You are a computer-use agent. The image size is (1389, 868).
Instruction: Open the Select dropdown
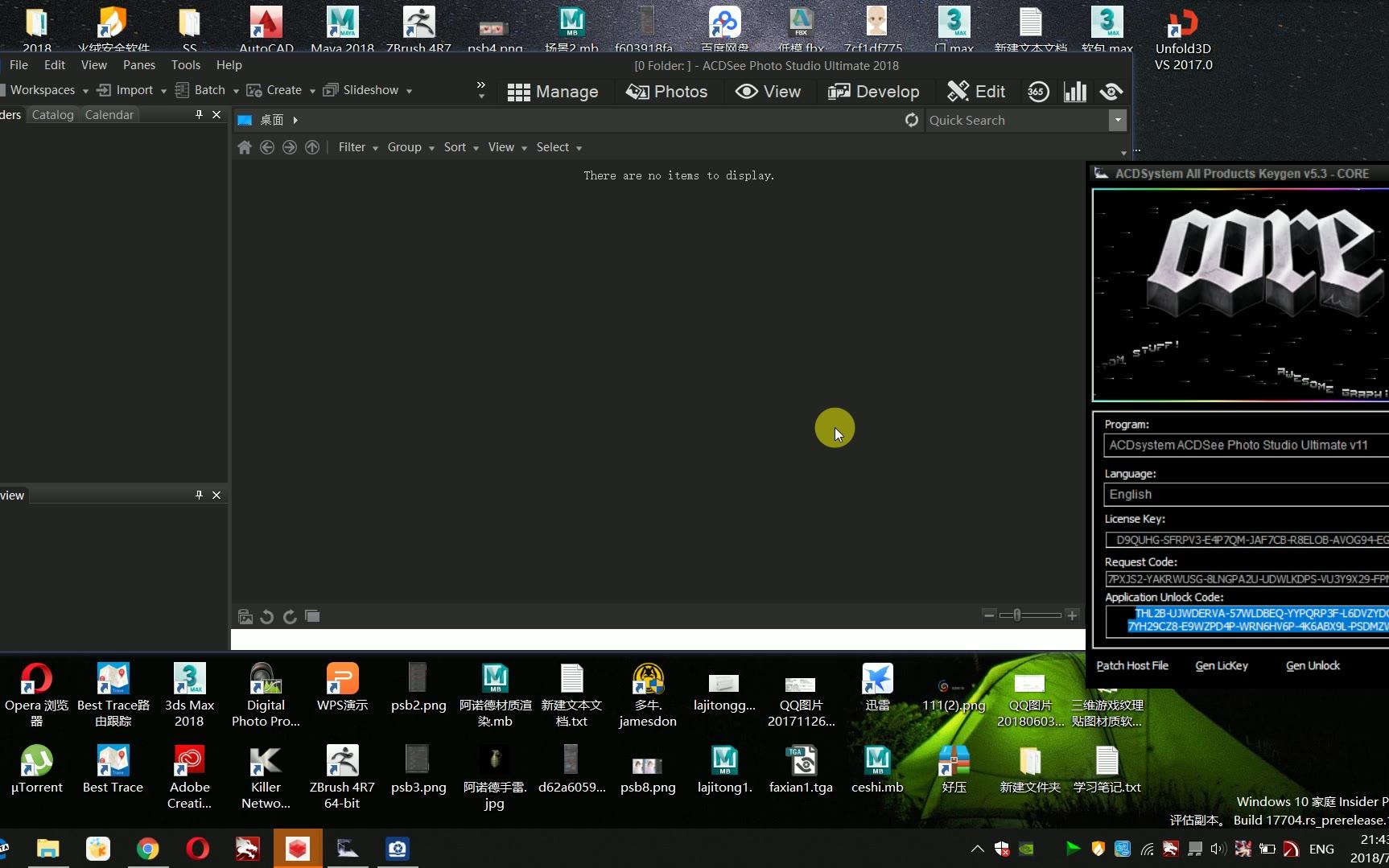[x=558, y=147]
